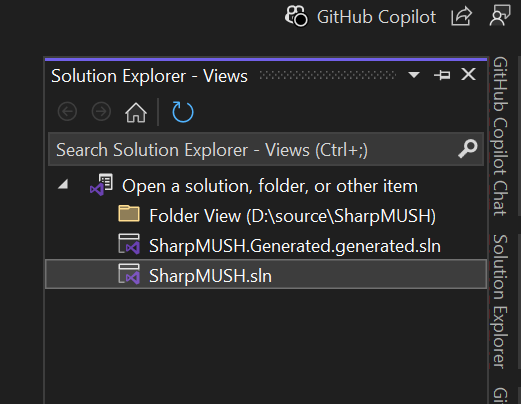
Task: Click the Share arrow icon
Action: 461,16
